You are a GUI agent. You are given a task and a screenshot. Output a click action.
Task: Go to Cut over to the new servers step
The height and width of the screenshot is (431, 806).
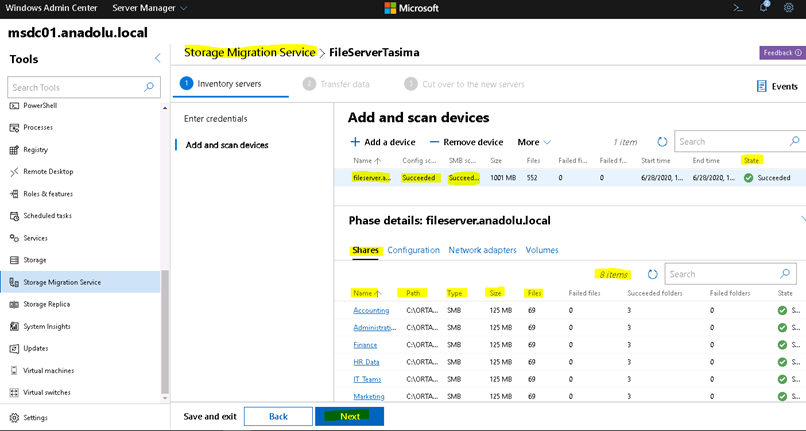click(465, 84)
